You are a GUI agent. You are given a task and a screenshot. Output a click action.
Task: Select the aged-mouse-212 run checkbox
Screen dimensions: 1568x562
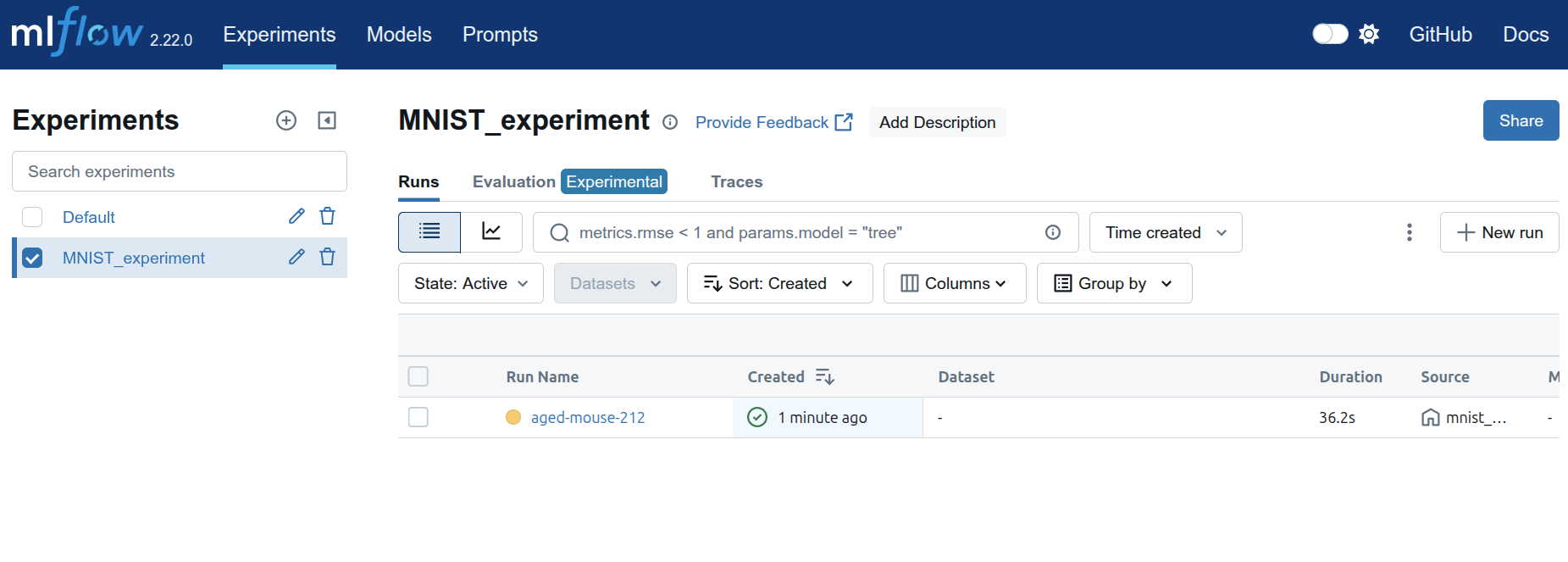coord(418,417)
